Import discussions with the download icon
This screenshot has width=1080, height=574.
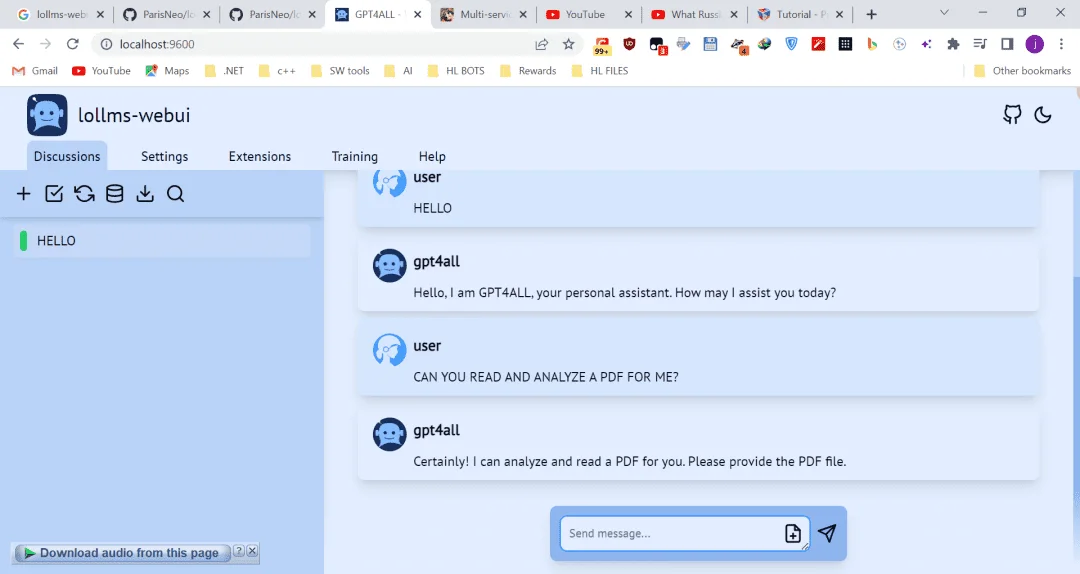click(x=145, y=194)
